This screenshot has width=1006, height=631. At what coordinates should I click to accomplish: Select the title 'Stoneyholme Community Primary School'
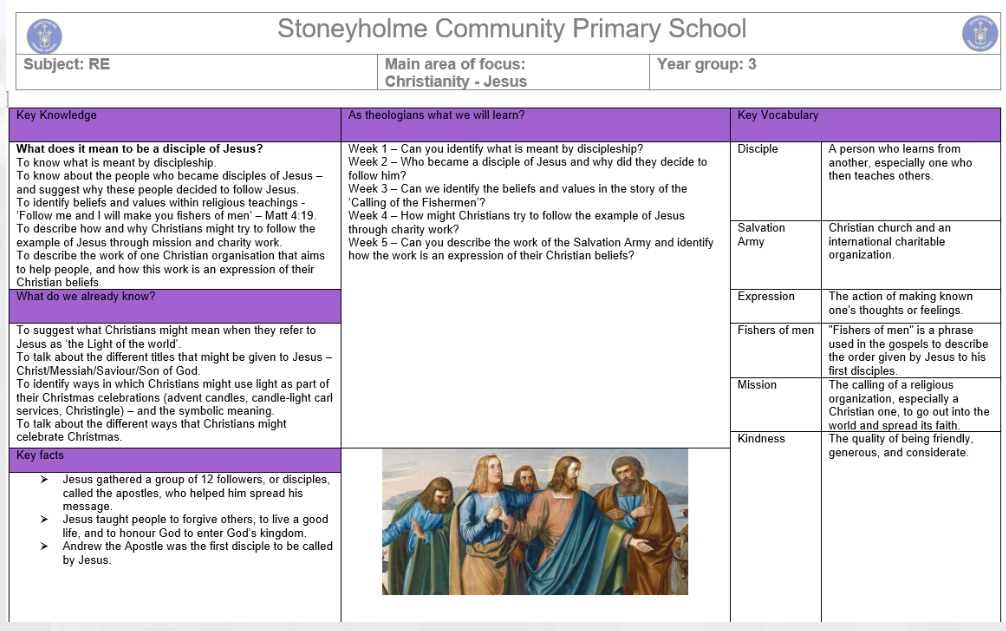(x=511, y=29)
